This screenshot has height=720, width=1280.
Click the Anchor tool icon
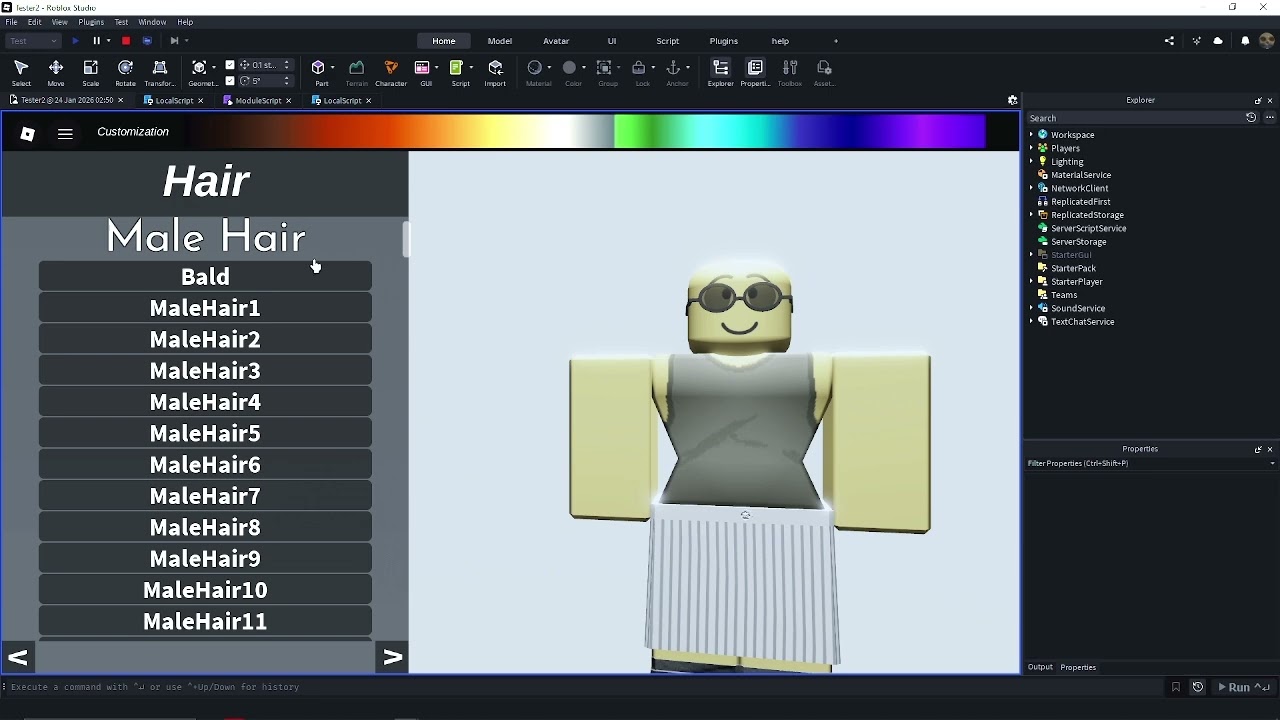(674, 68)
